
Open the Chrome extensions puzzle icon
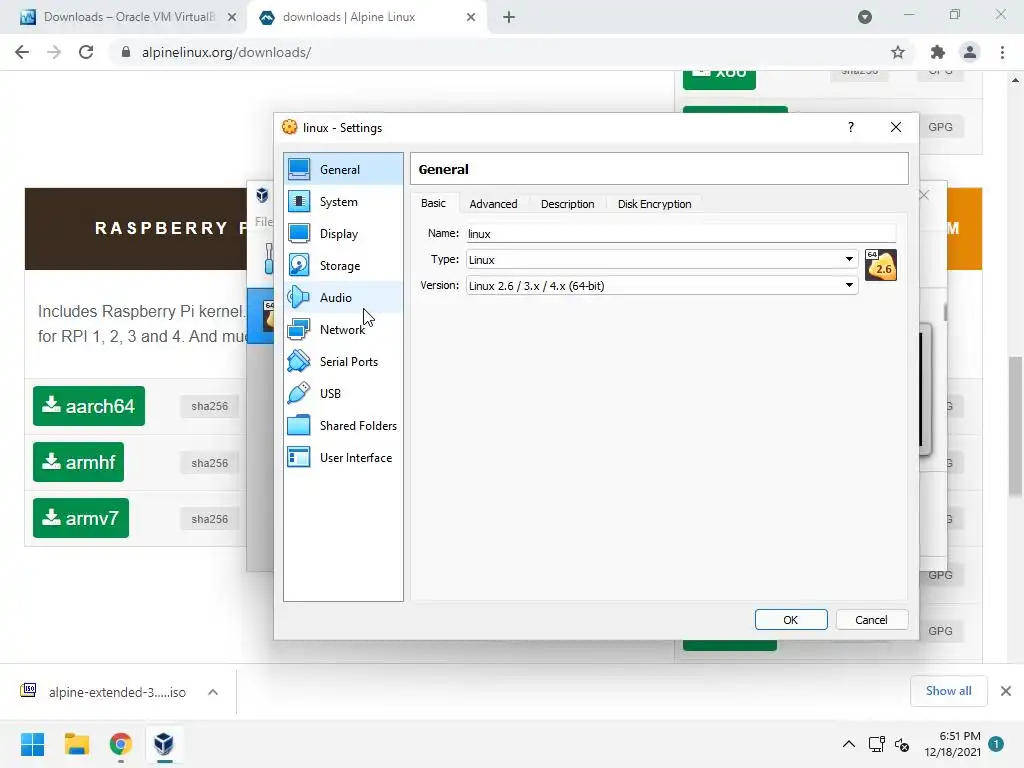(x=938, y=52)
